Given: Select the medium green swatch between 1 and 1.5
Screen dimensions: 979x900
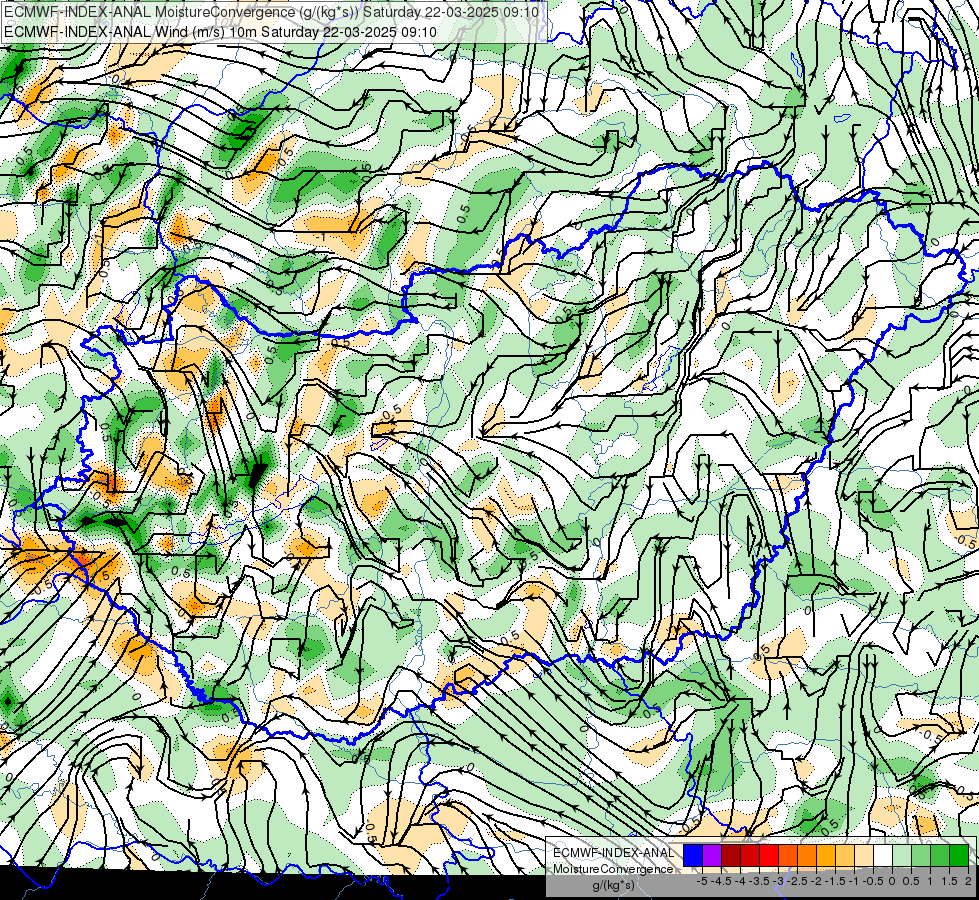Looking at the screenshot, I should pos(940,855).
